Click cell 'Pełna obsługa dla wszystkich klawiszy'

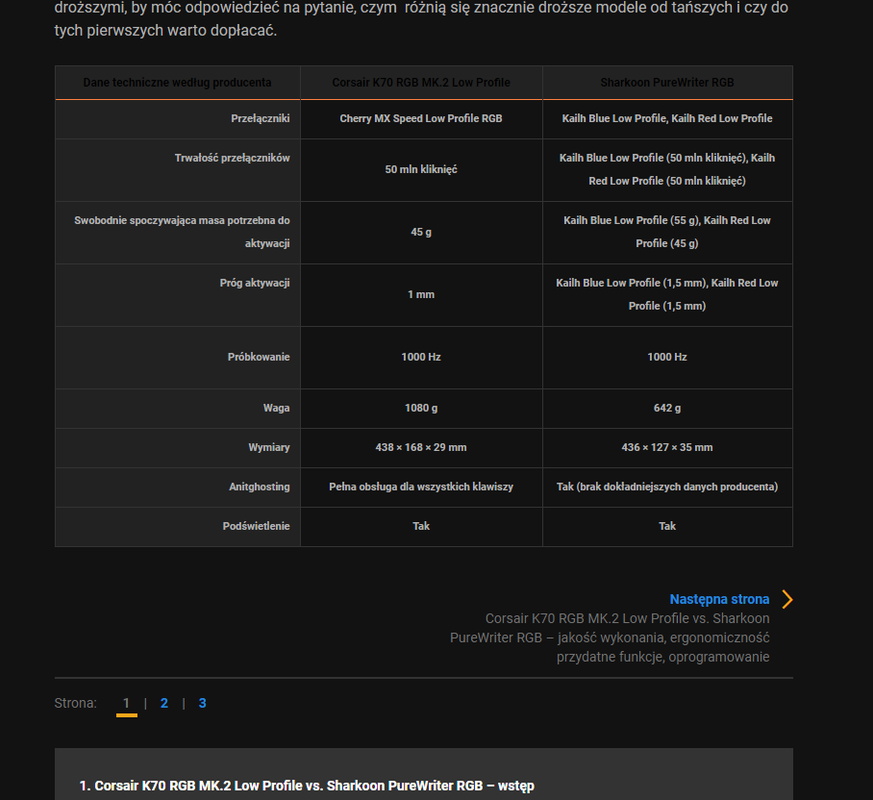421,487
